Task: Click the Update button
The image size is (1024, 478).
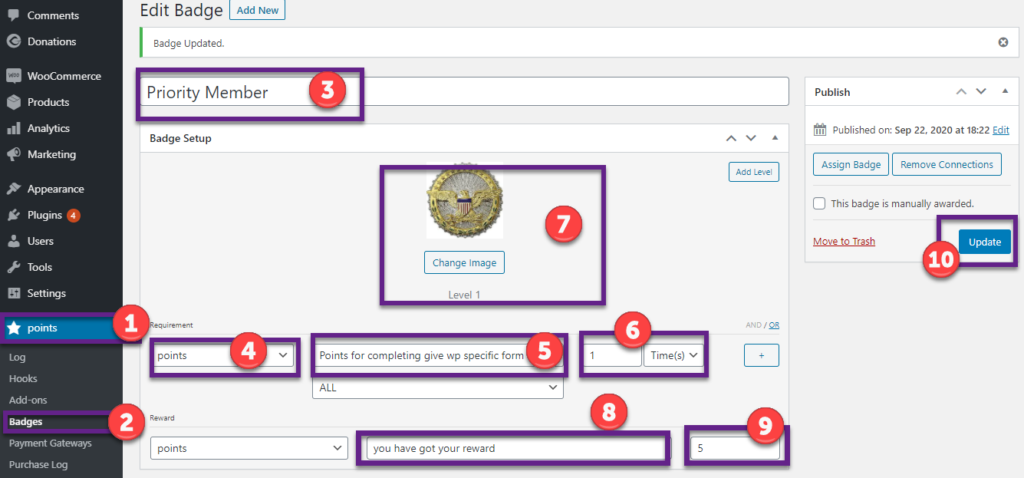Action: (984, 242)
